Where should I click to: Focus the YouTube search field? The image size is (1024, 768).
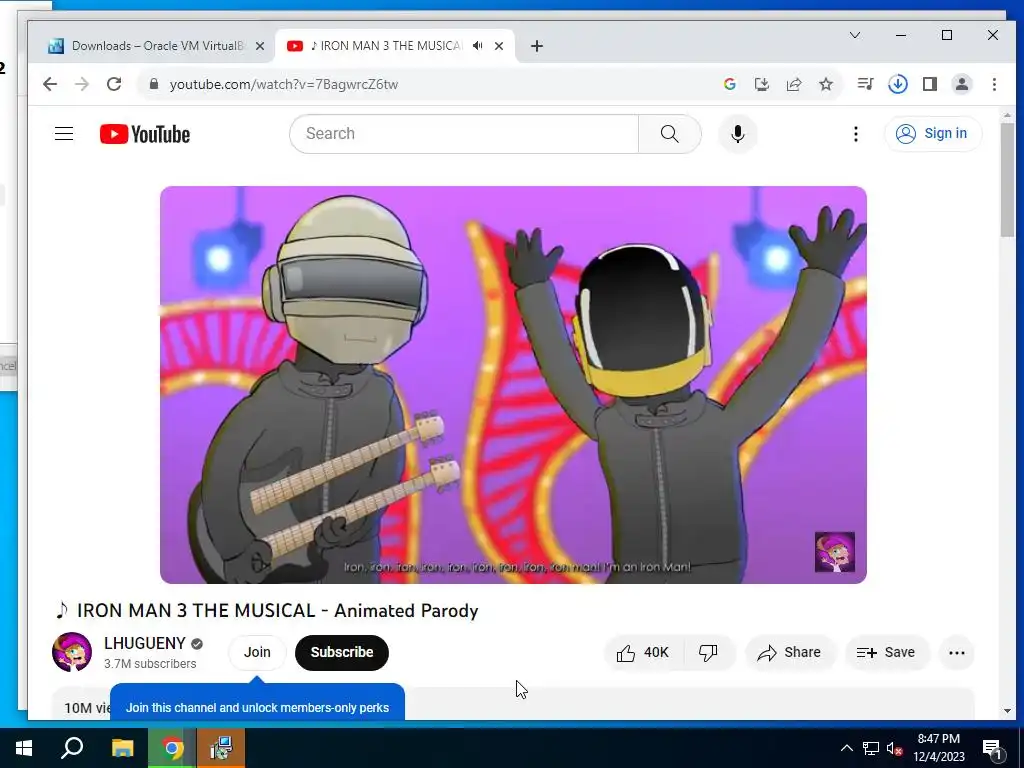(464, 134)
